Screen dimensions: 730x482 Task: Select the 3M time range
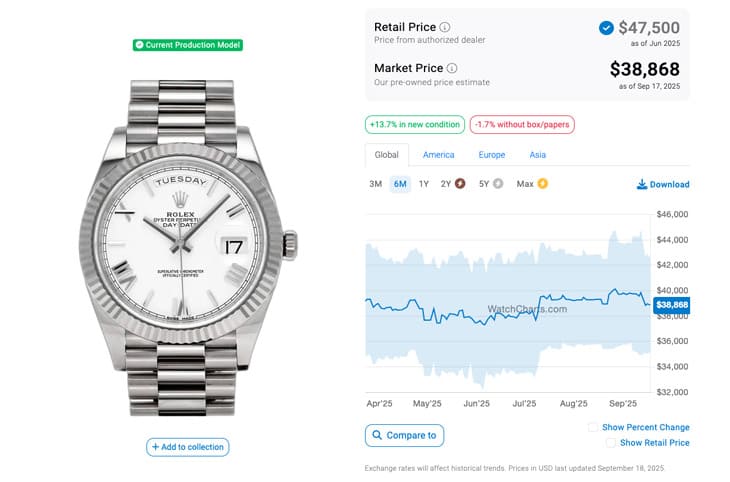coord(375,184)
